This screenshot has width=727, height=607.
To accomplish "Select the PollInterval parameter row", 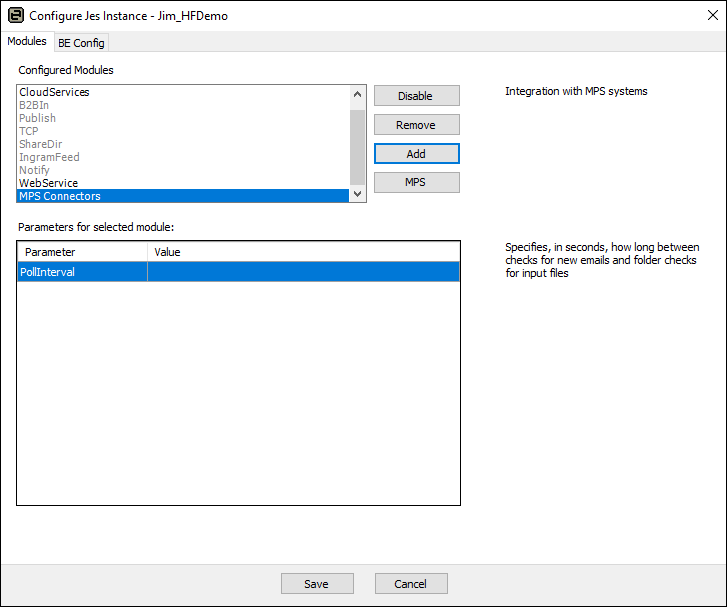I will 238,272.
